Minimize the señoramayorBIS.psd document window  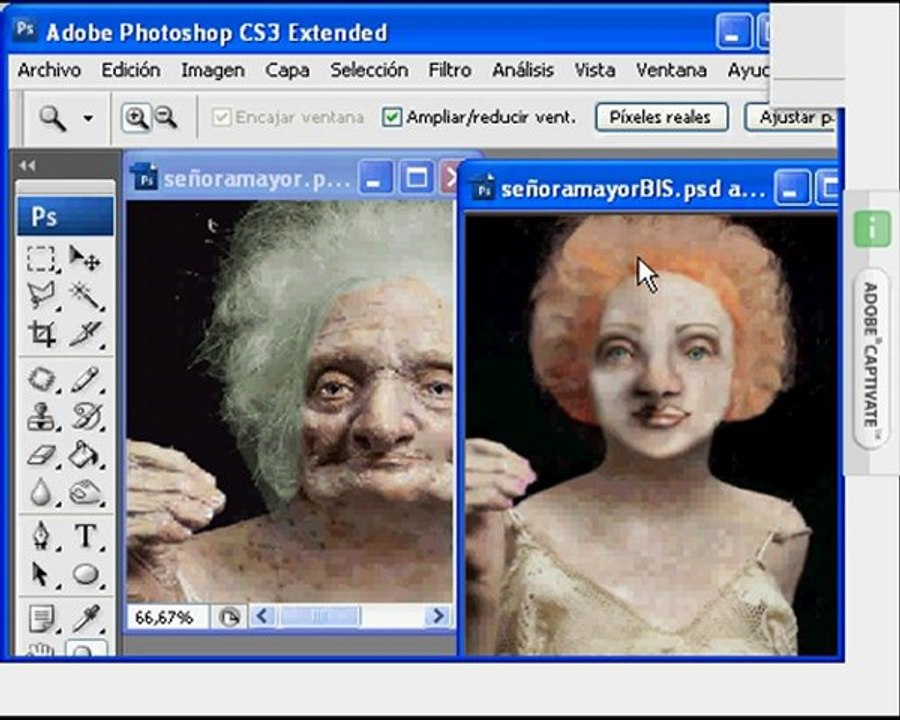click(792, 187)
